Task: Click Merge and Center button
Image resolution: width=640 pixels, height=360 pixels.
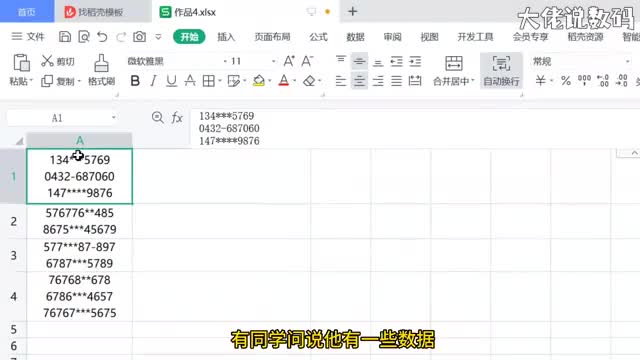Action: tap(453, 71)
